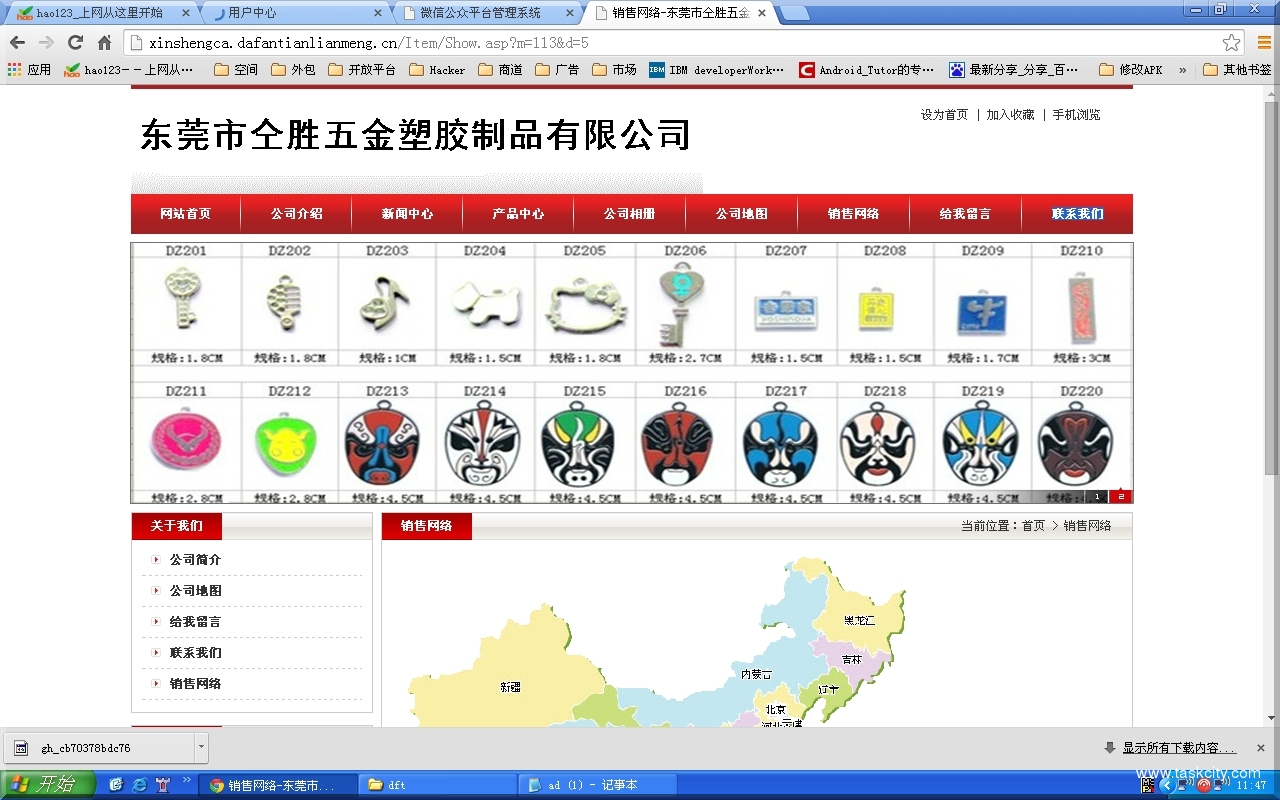This screenshot has width=1280, height=800.
Task: Click the 显示所有下载内容 link
Action: (x=1178, y=748)
